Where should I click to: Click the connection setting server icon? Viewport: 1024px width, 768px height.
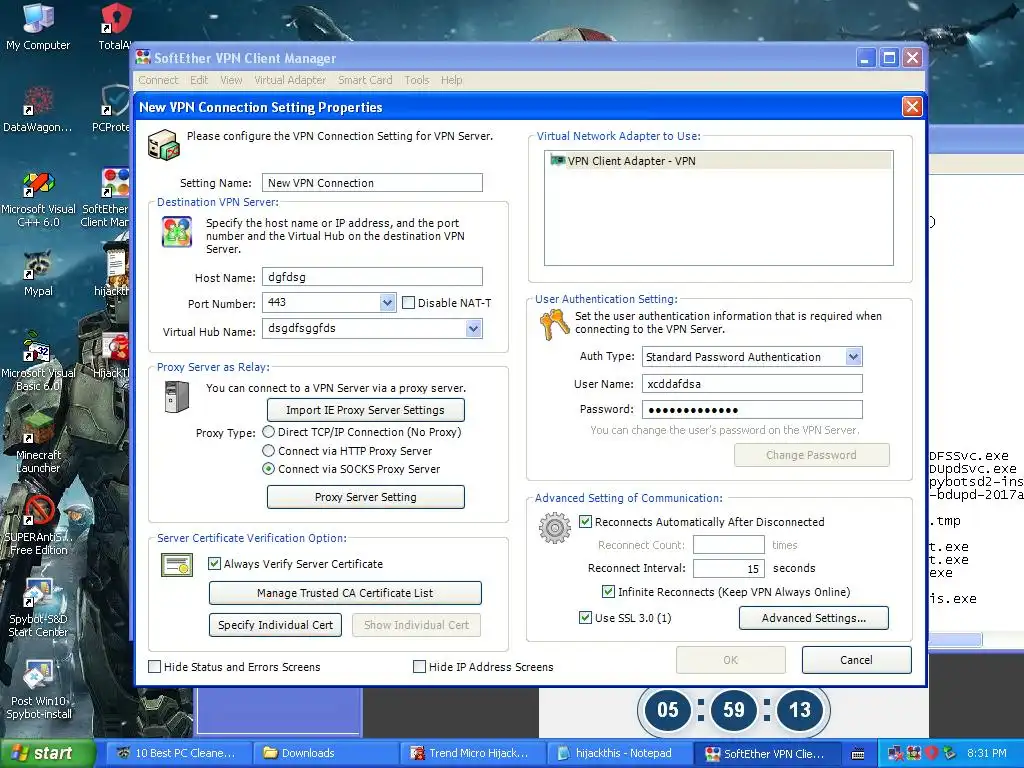[163, 144]
